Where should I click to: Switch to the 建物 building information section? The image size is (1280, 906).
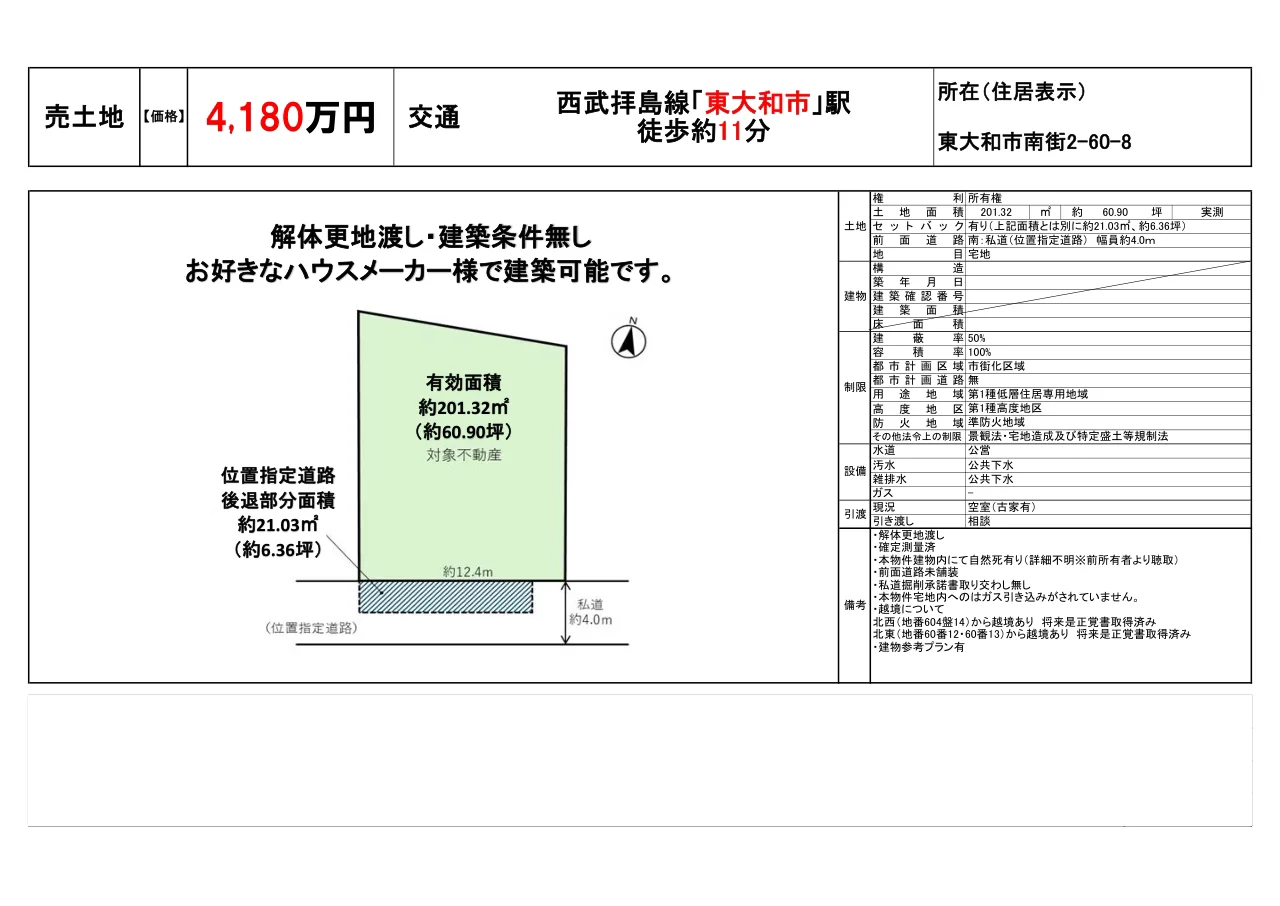855,295
